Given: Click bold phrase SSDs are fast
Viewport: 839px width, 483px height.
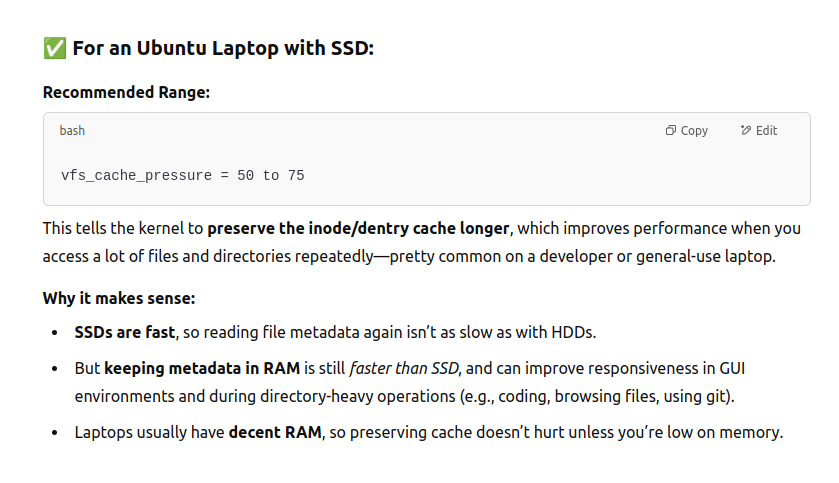Looking at the screenshot, I should [x=125, y=332].
